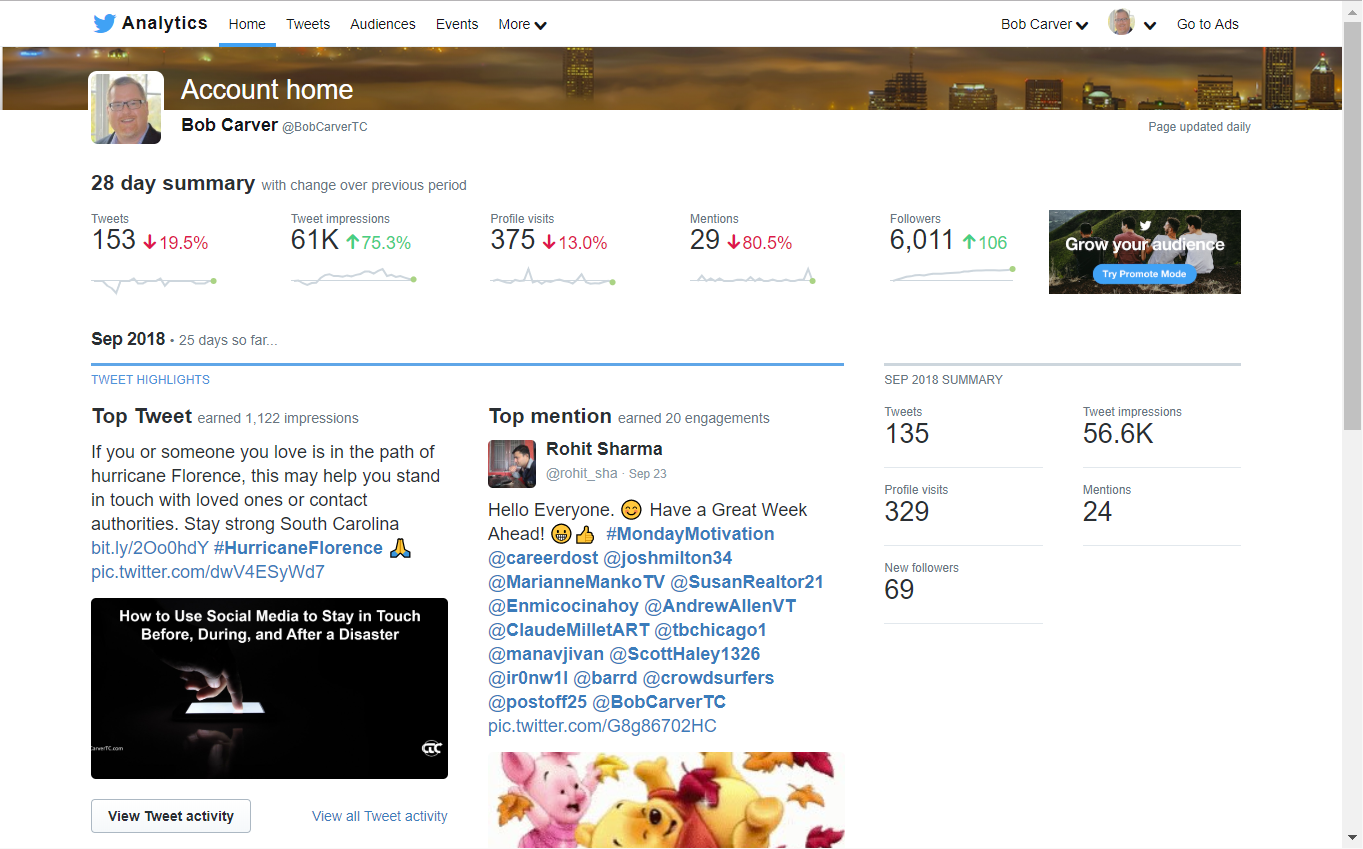
Task: Click the @manavjivan mention
Action: pyautogui.click(x=546, y=654)
